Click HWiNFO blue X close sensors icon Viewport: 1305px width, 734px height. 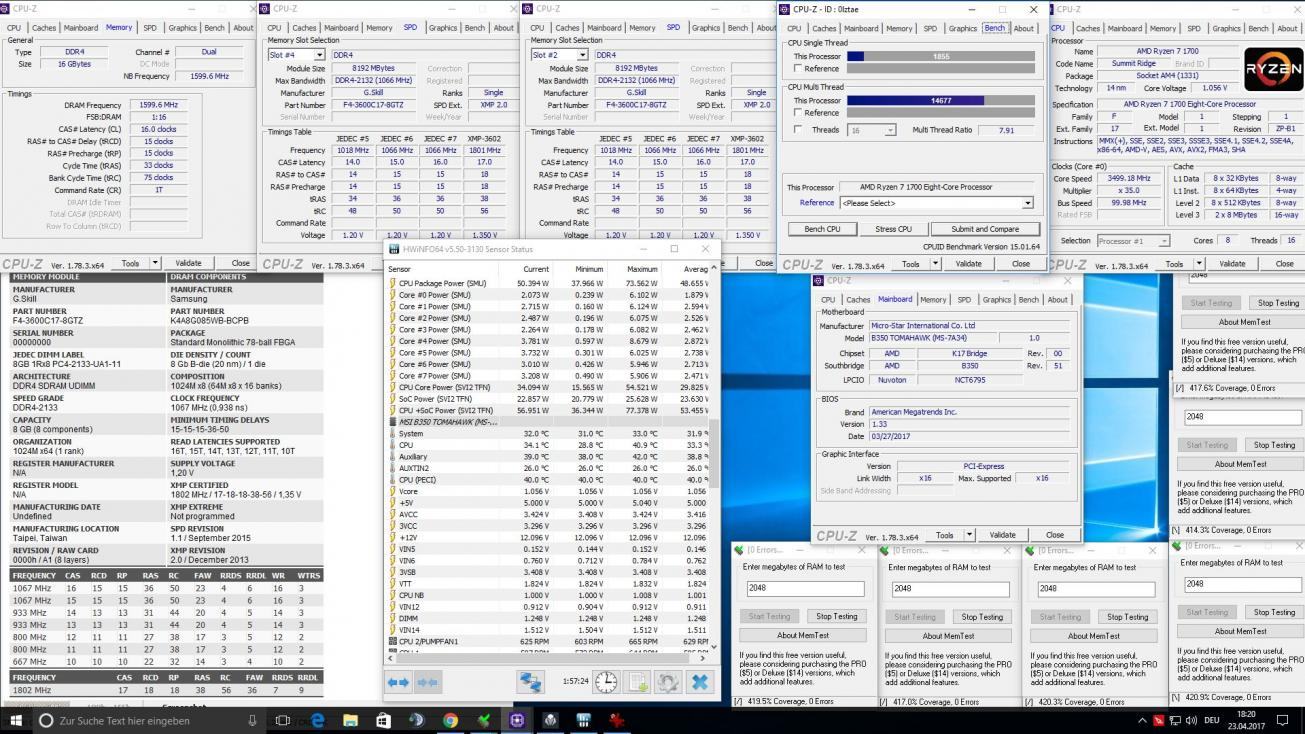tap(700, 682)
